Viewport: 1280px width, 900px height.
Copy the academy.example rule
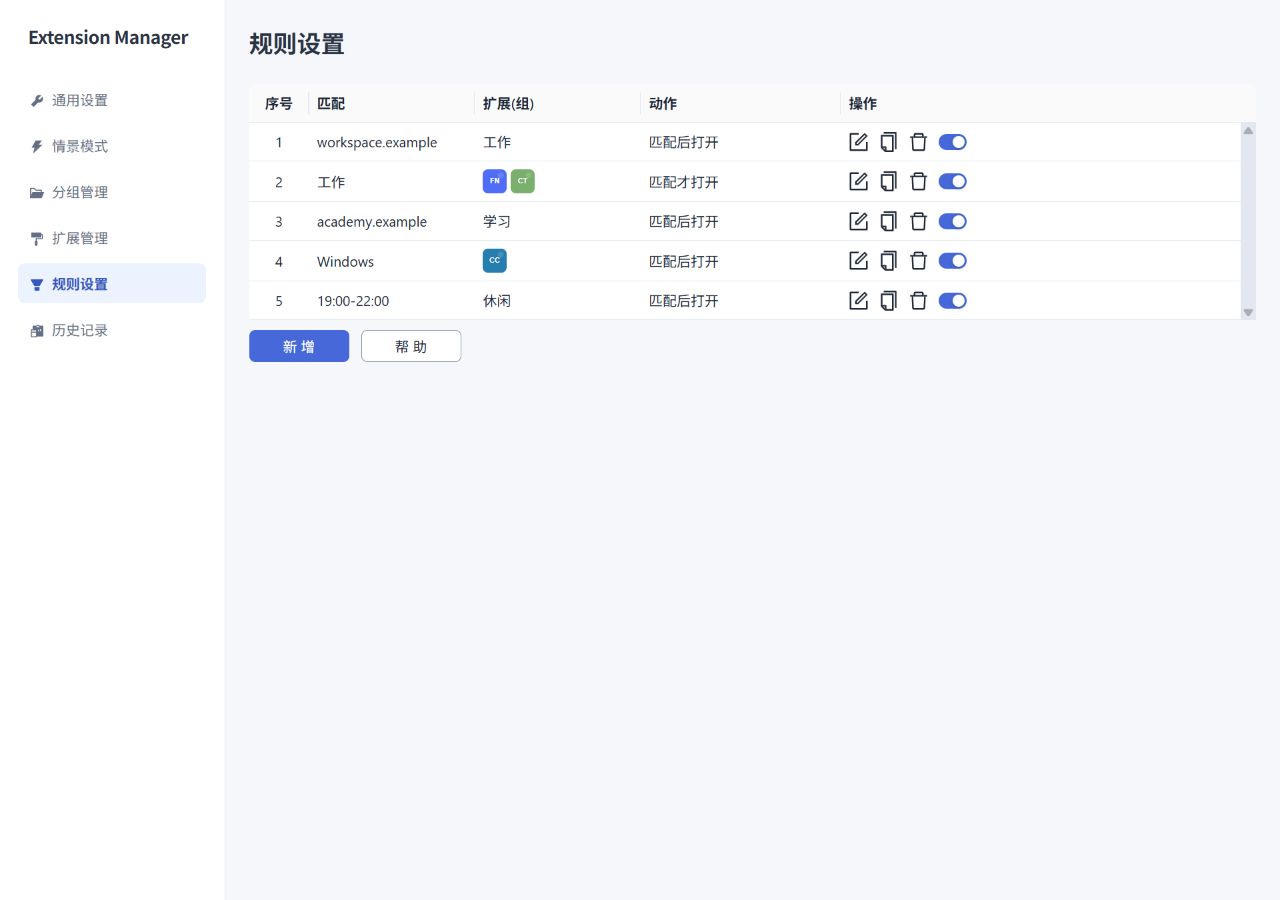[888, 221]
